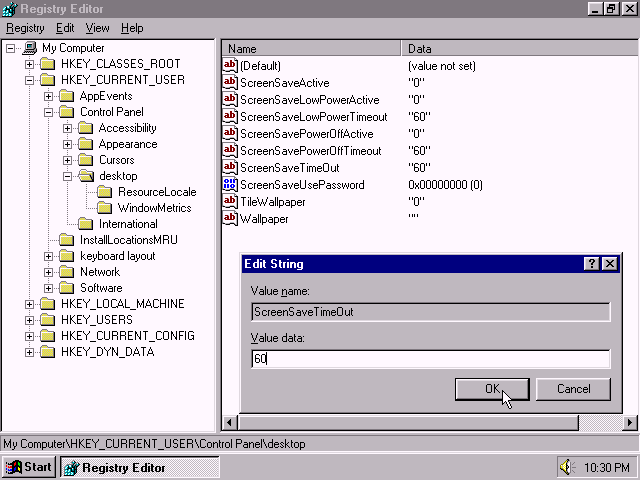
Task: Click the ScreenSaveUsePassword binary value icon
Action: pos(230,185)
